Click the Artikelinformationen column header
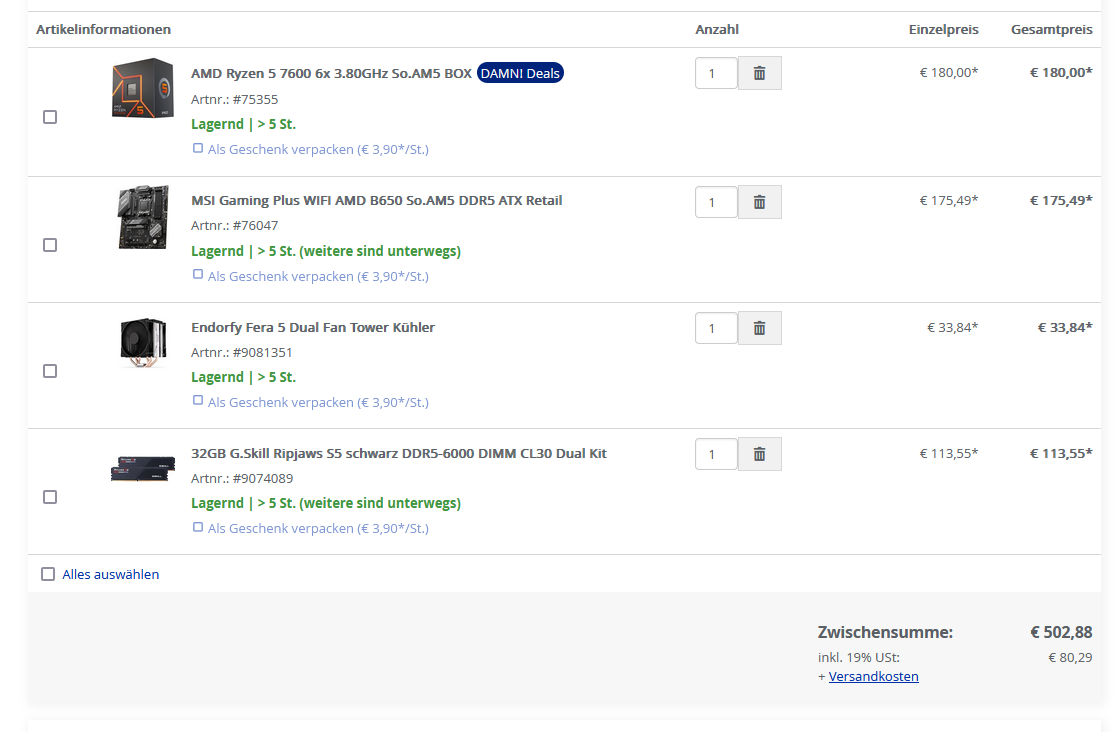 104,29
